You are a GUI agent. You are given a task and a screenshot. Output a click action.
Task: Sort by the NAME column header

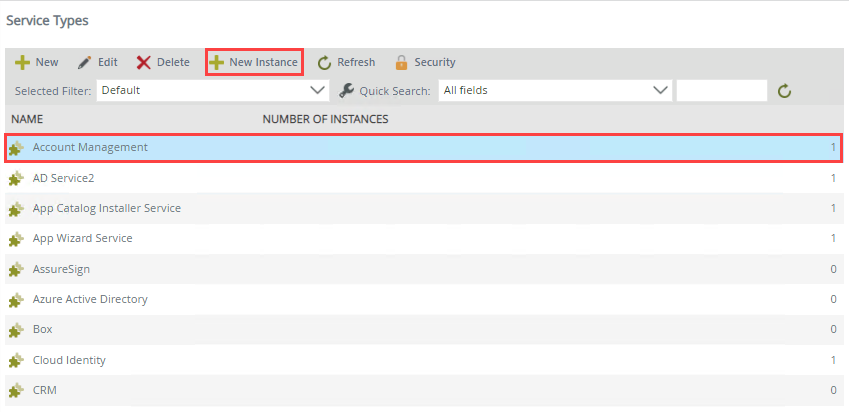tap(27, 119)
